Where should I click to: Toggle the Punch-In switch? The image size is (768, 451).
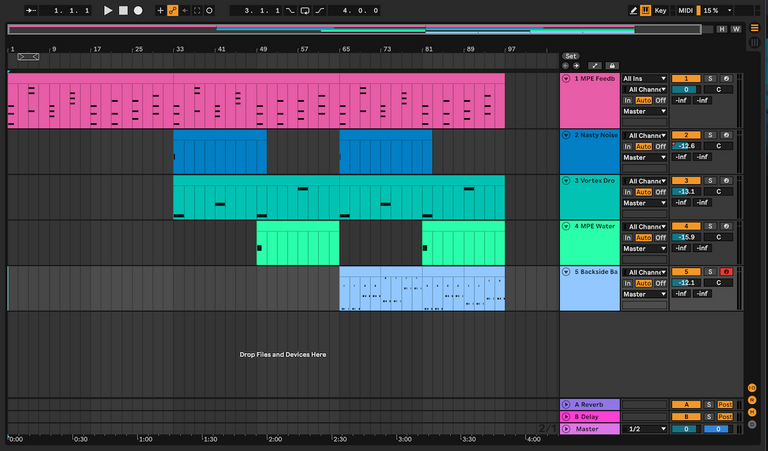[290, 10]
